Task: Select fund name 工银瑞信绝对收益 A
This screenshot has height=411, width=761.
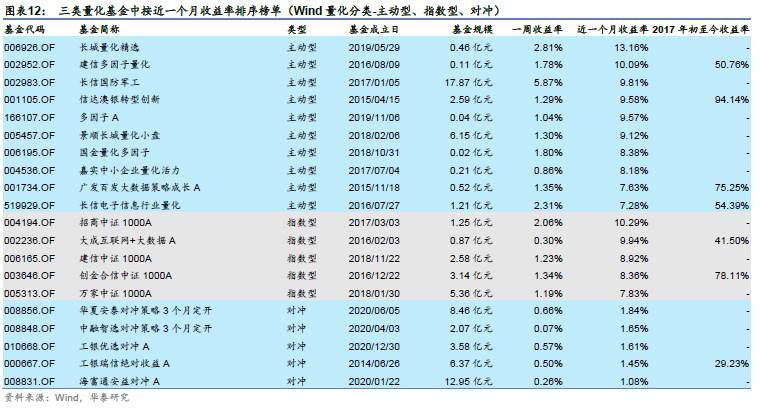Action: [124, 363]
